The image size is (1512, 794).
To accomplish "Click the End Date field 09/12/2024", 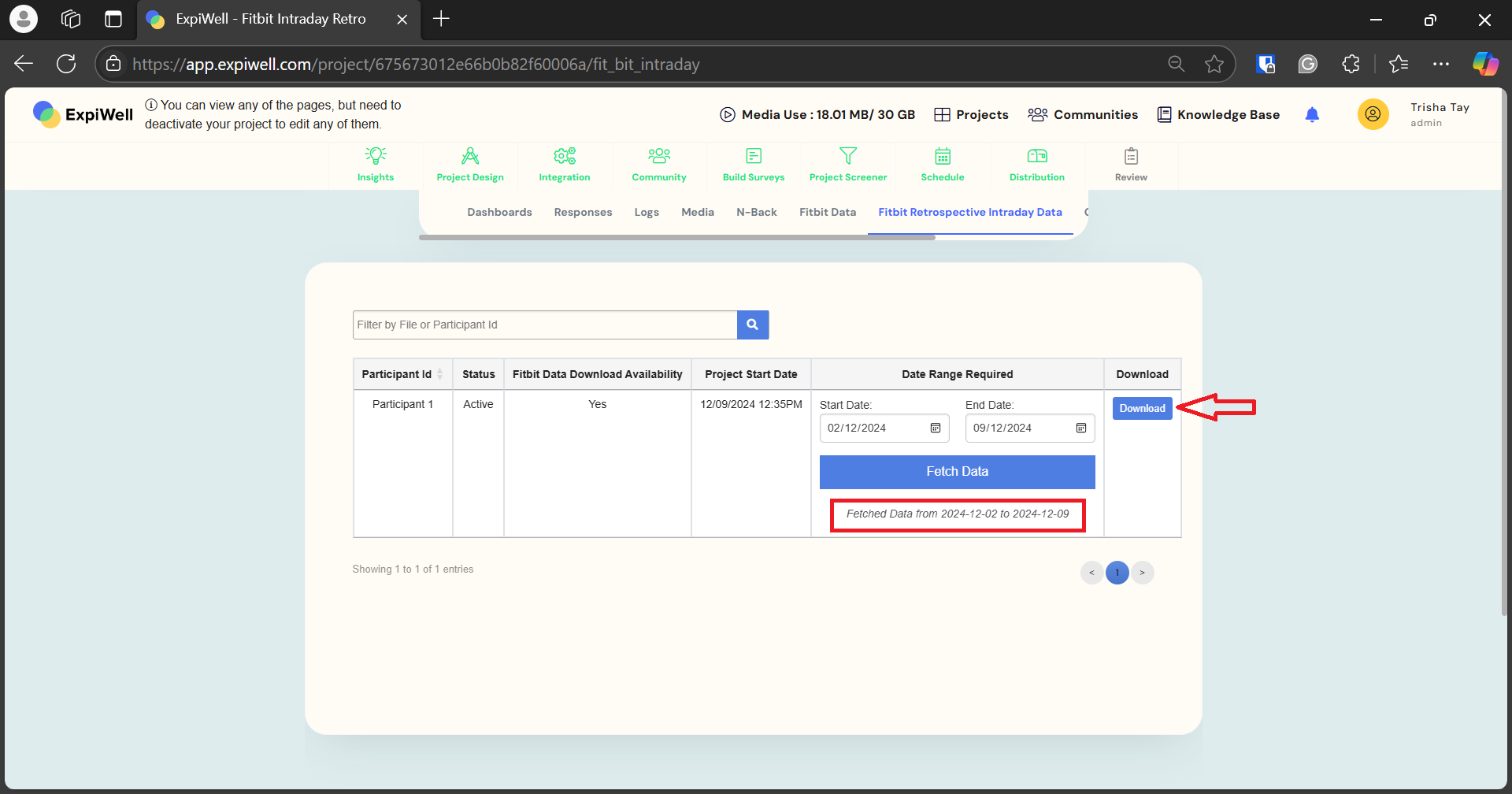I will [1030, 428].
